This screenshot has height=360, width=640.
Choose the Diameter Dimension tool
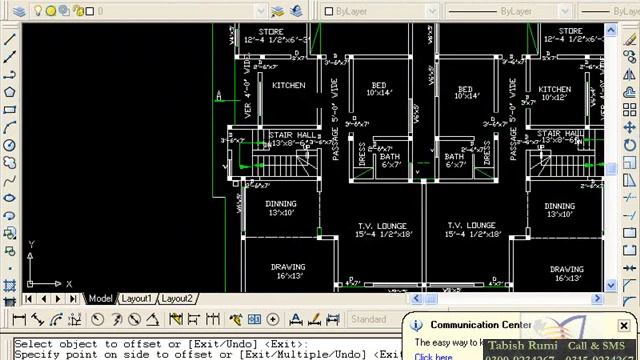(134, 319)
